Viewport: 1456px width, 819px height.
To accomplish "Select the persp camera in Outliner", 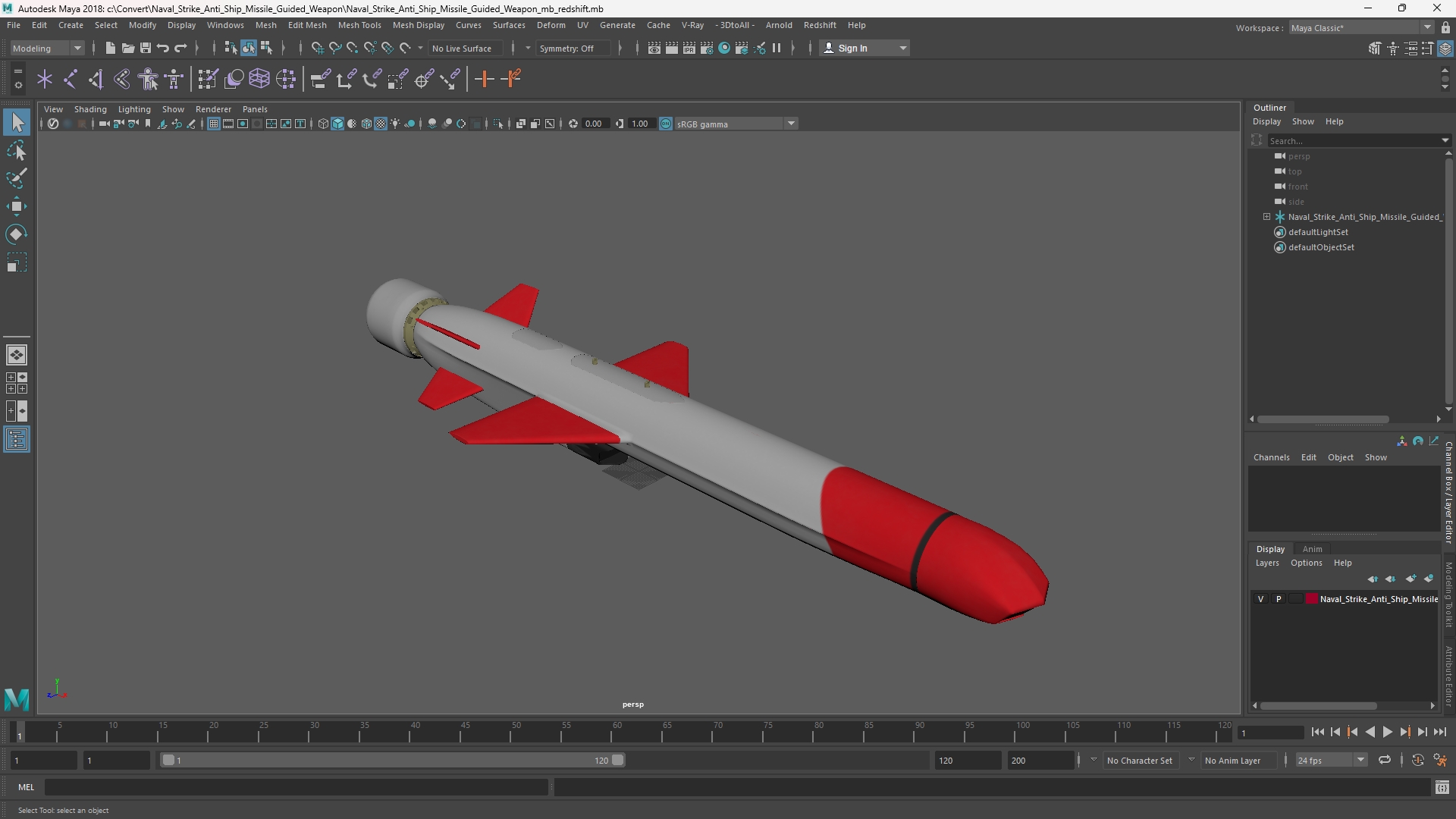I will click(1298, 156).
